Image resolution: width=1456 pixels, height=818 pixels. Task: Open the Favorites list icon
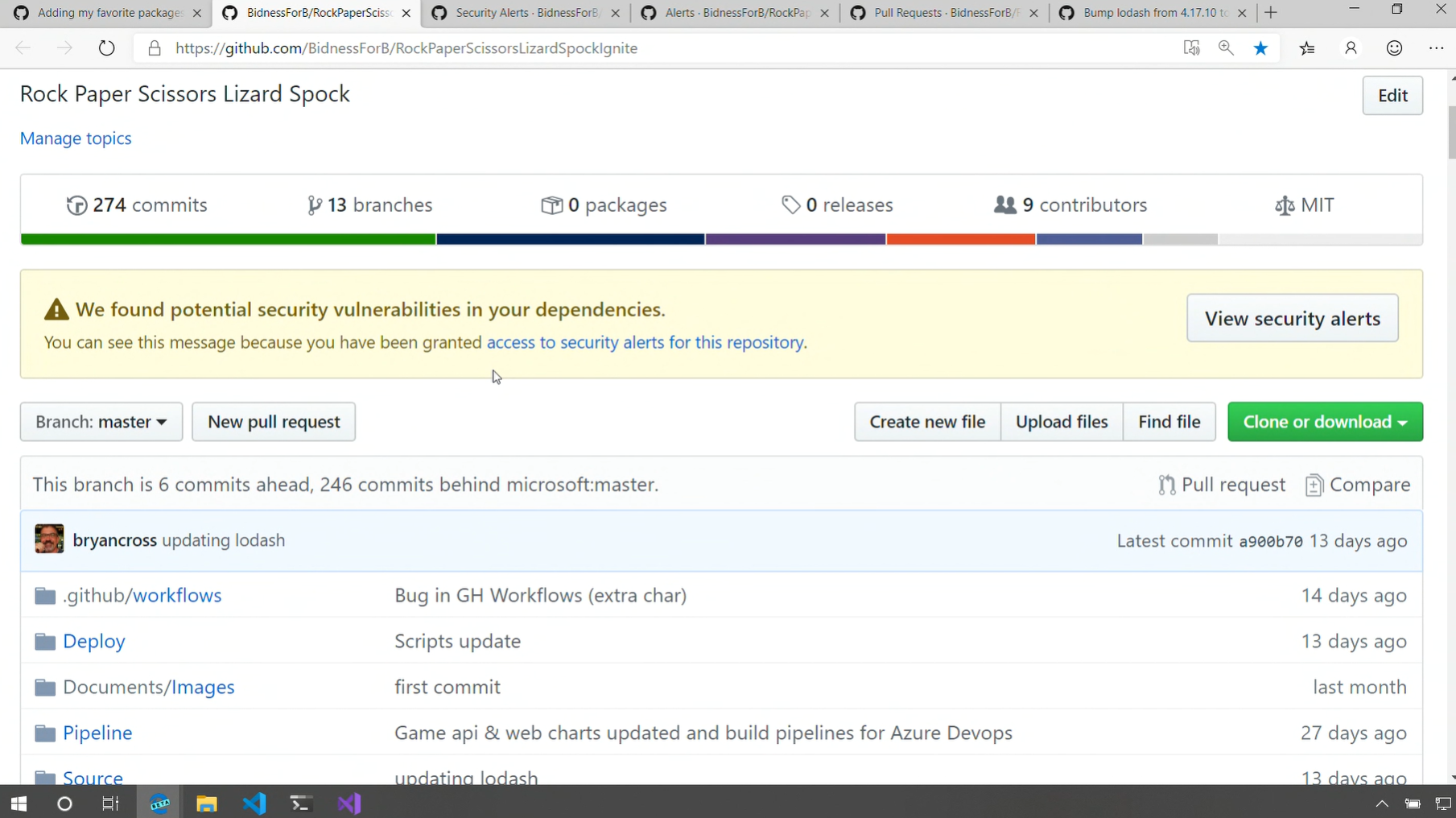point(1307,48)
